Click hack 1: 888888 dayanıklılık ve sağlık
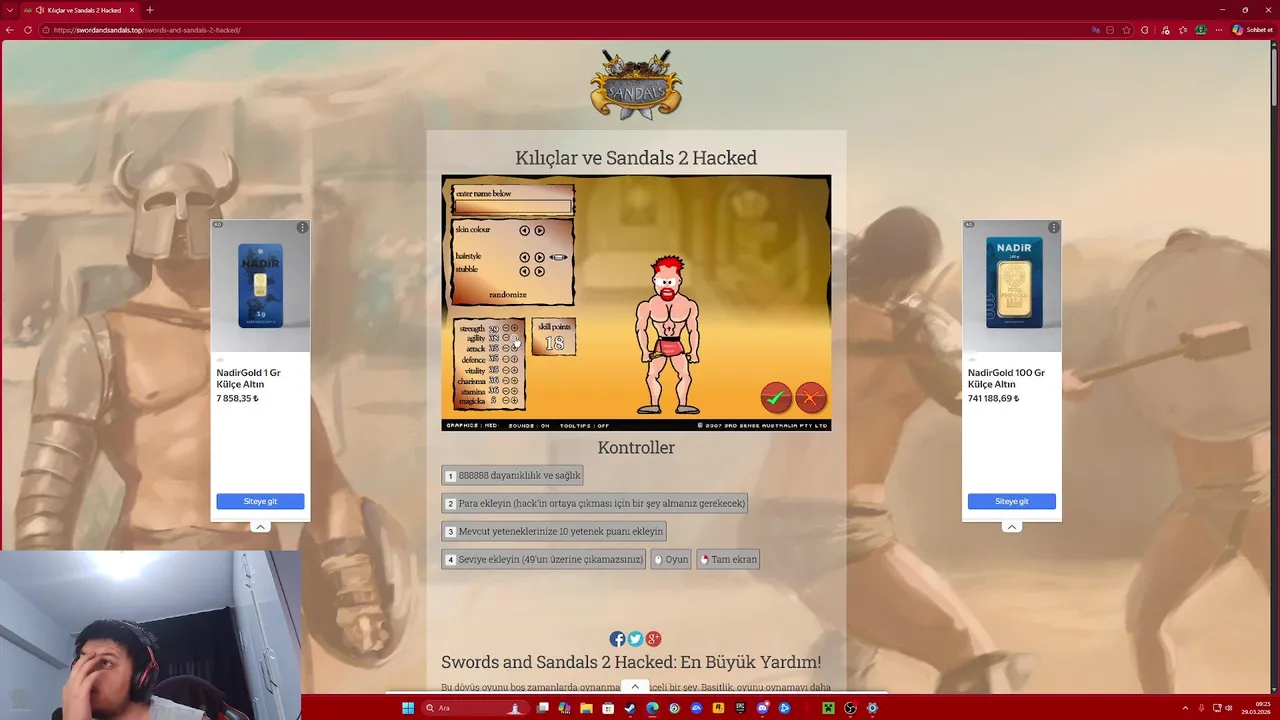Image resolution: width=1280 pixels, height=720 pixels. pyautogui.click(x=512, y=475)
